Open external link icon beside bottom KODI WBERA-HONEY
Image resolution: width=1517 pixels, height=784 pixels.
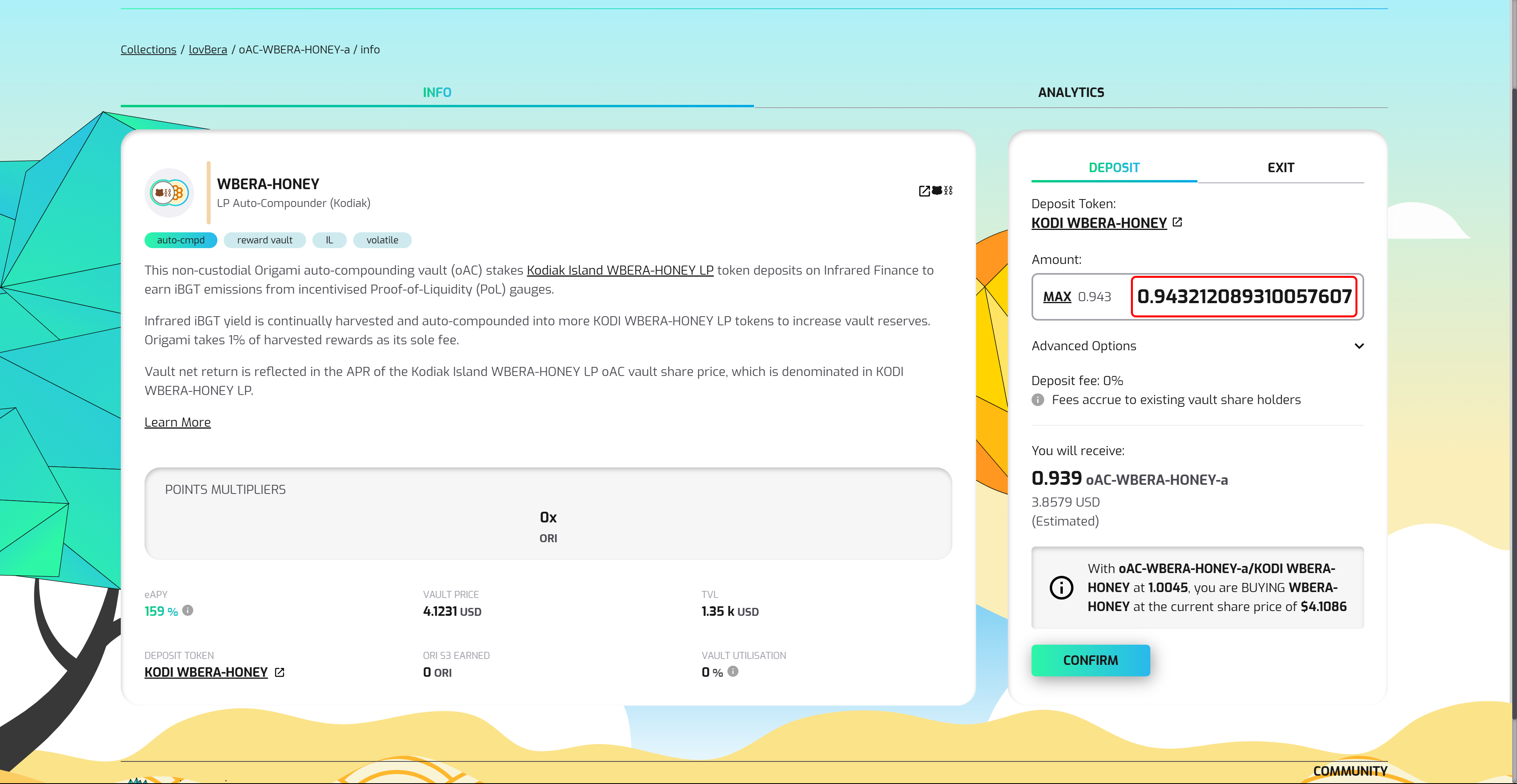click(280, 672)
